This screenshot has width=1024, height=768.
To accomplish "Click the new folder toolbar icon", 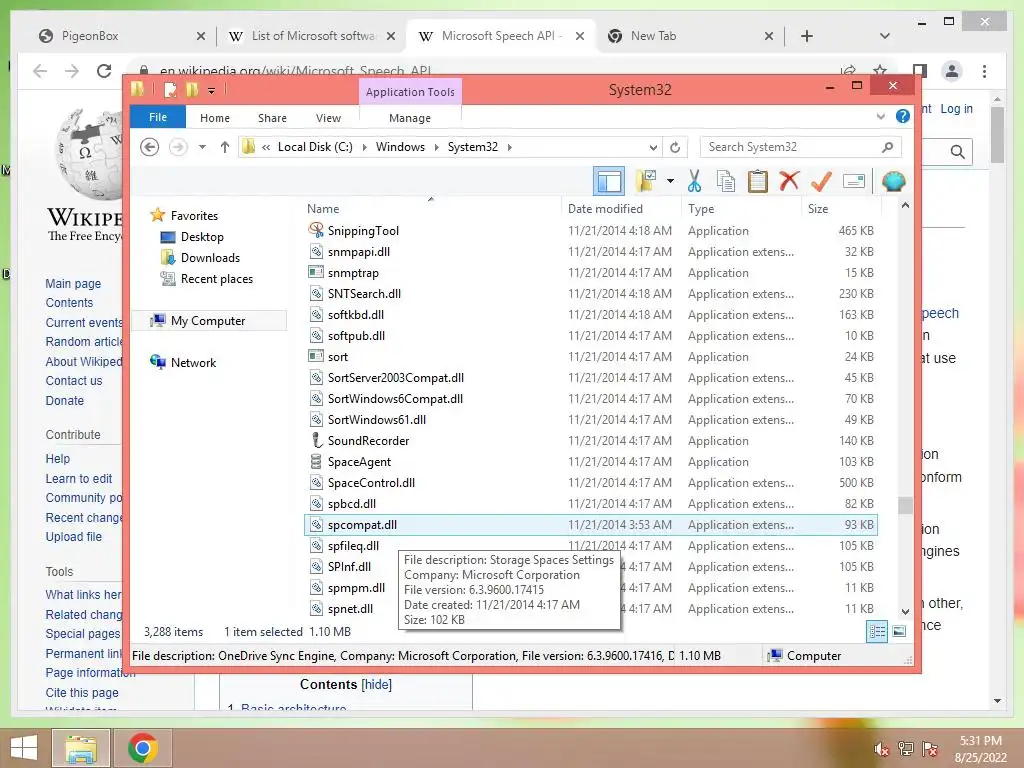I will (646, 181).
